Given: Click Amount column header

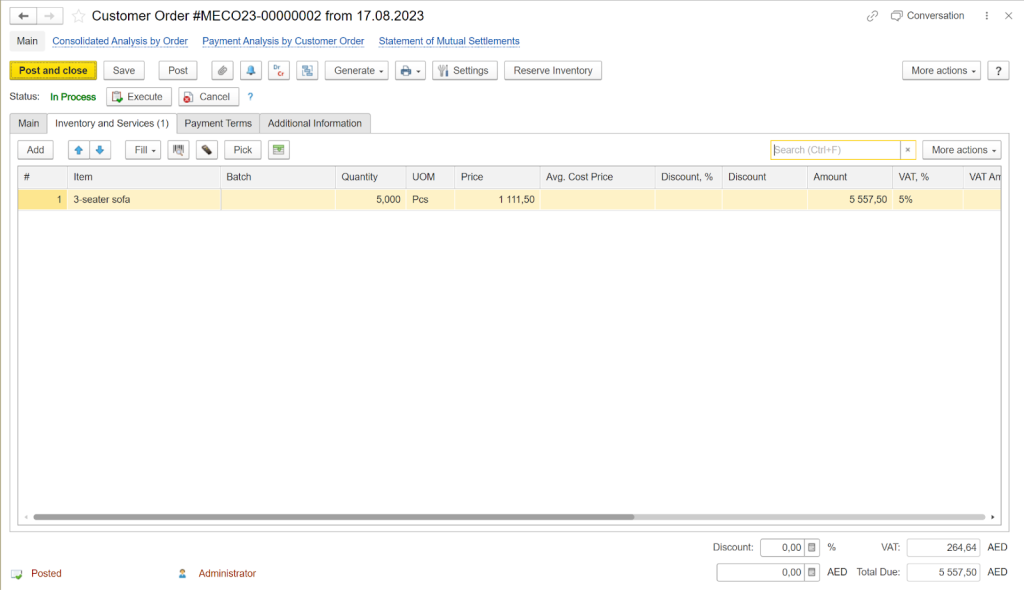Looking at the screenshot, I should pyautogui.click(x=850, y=177).
